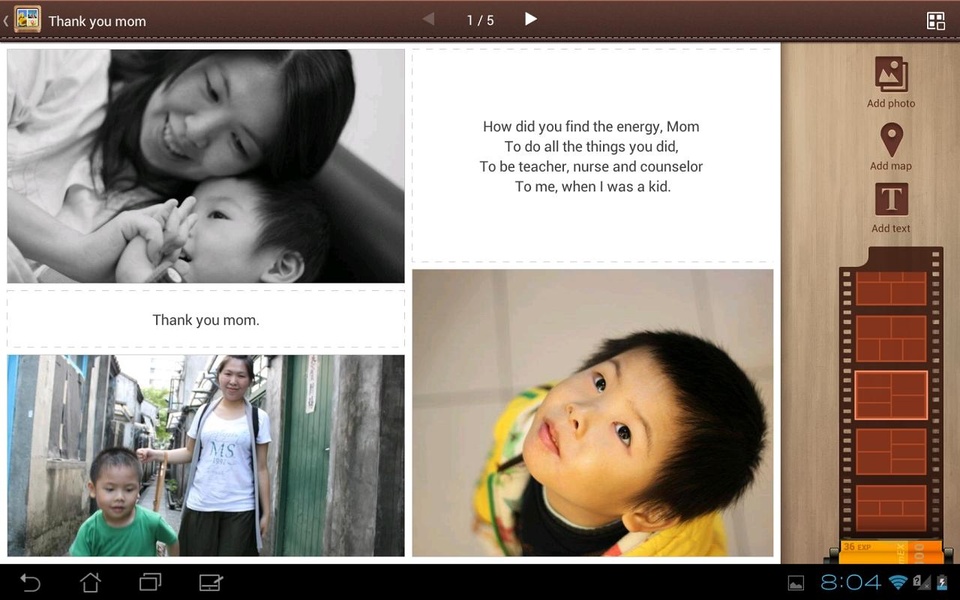
Task: Tap the gallery notification icon in status bar
Action: click(796, 582)
